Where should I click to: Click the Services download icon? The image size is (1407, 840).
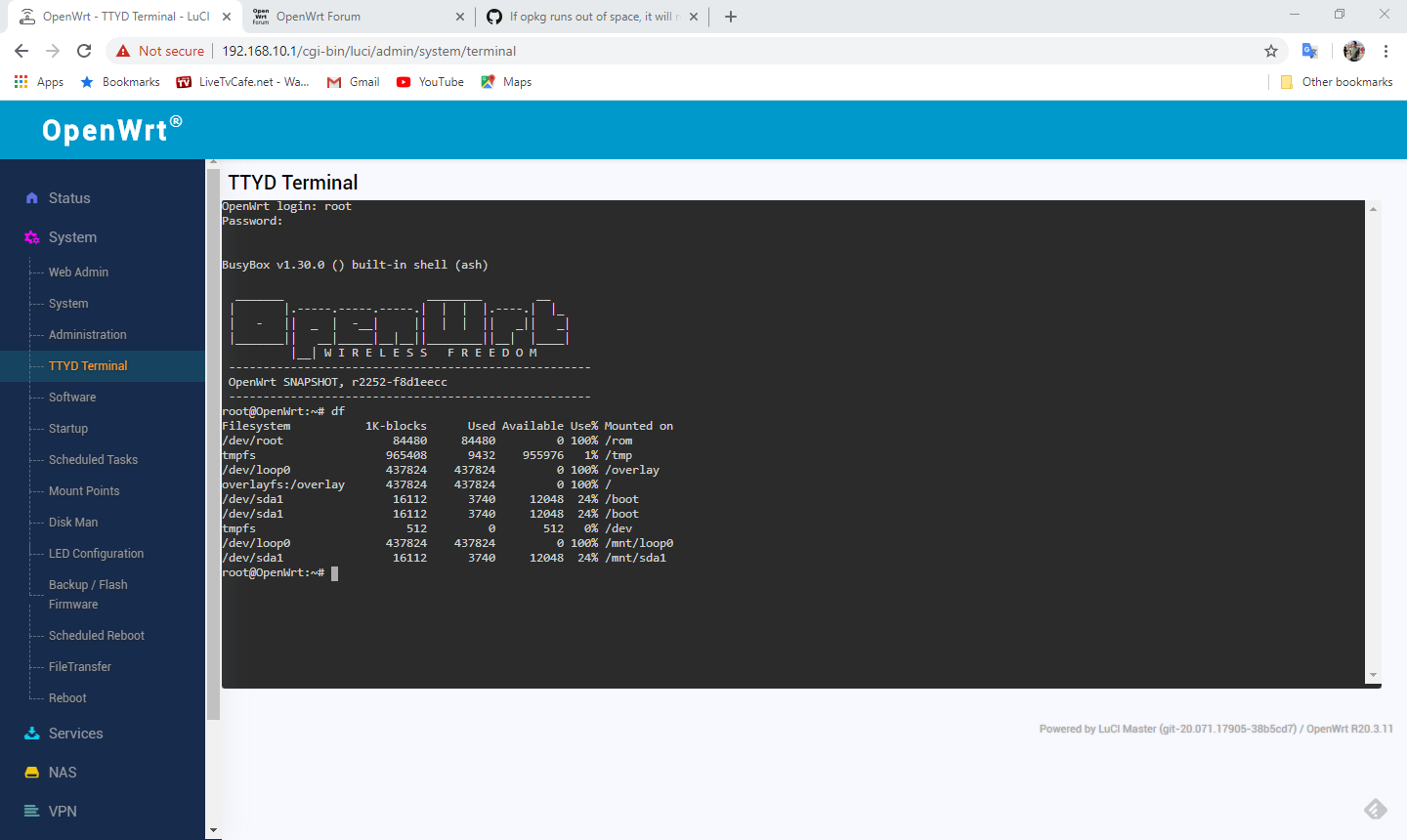pyautogui.click(x=31, y=734)
